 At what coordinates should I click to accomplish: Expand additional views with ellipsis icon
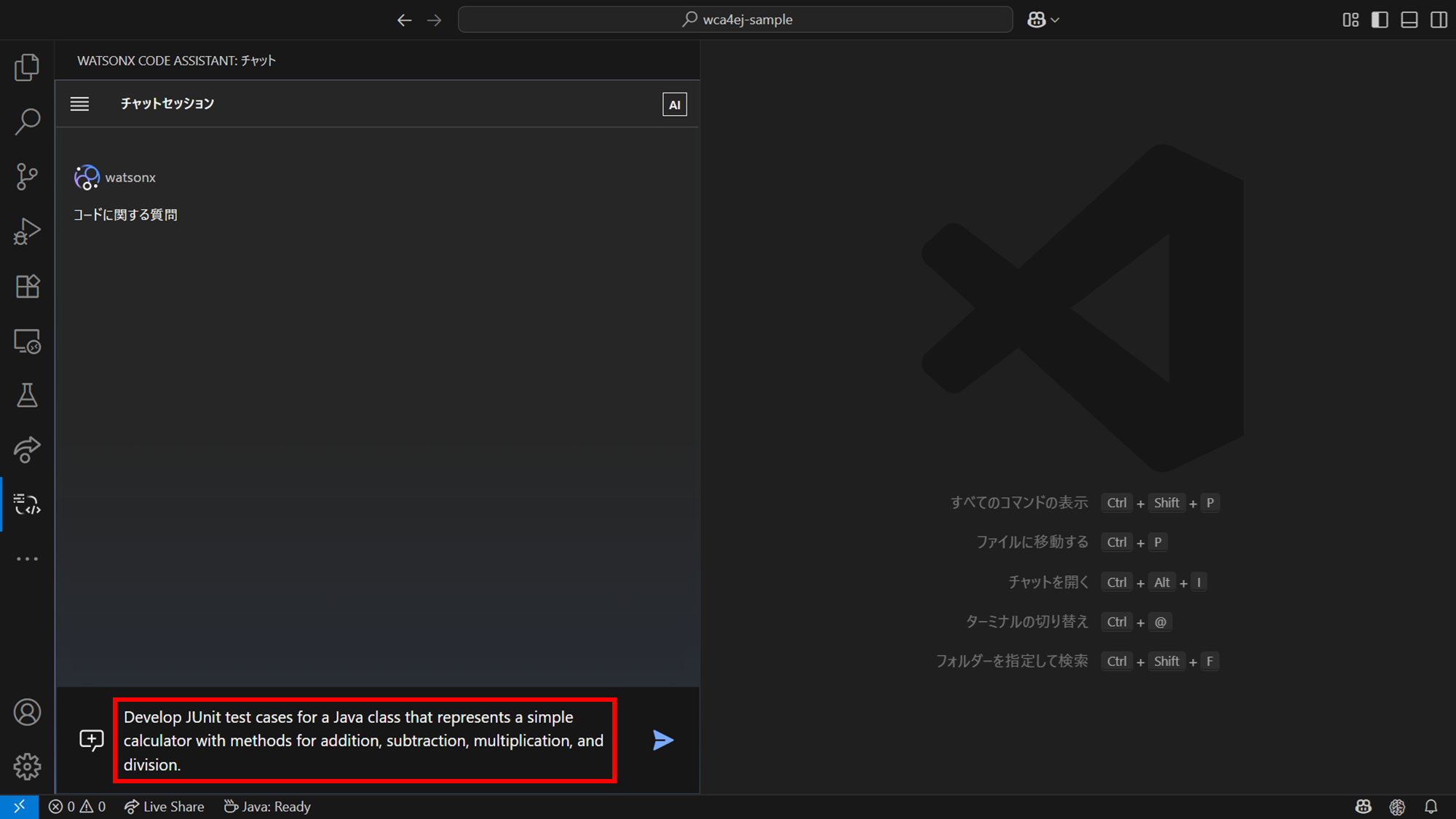tap(27, 559)
